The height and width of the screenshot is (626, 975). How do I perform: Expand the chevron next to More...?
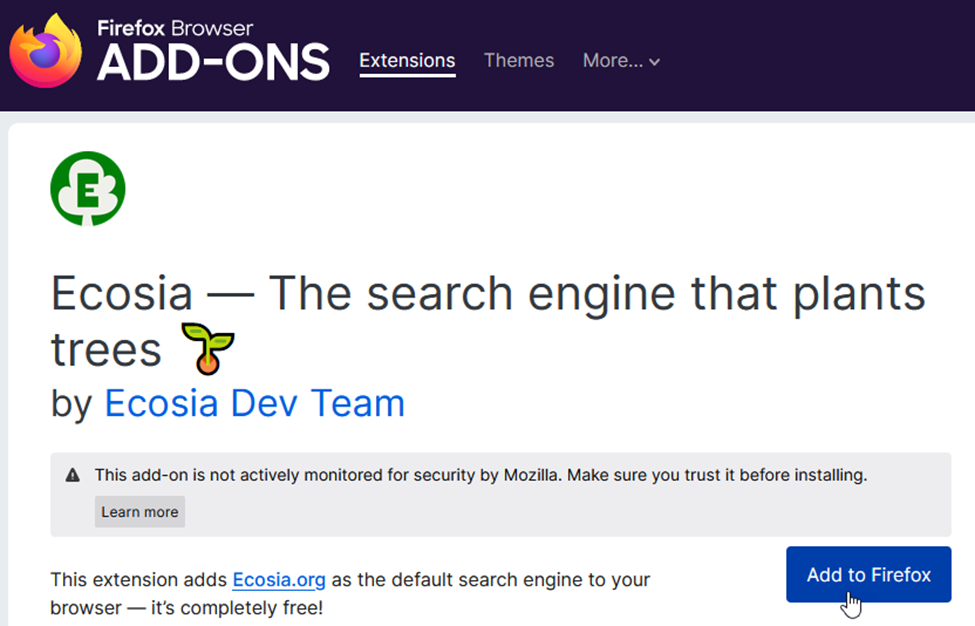click(x=655, y=61)
